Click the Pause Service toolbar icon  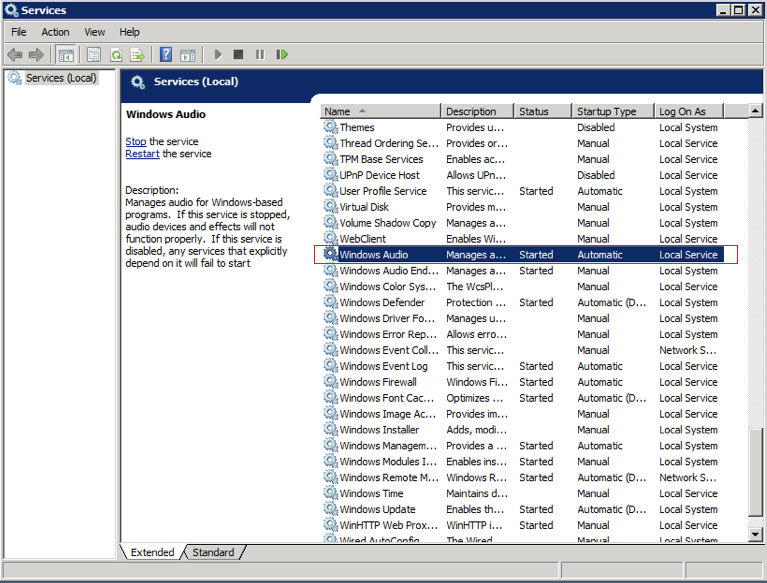[260, 54]
